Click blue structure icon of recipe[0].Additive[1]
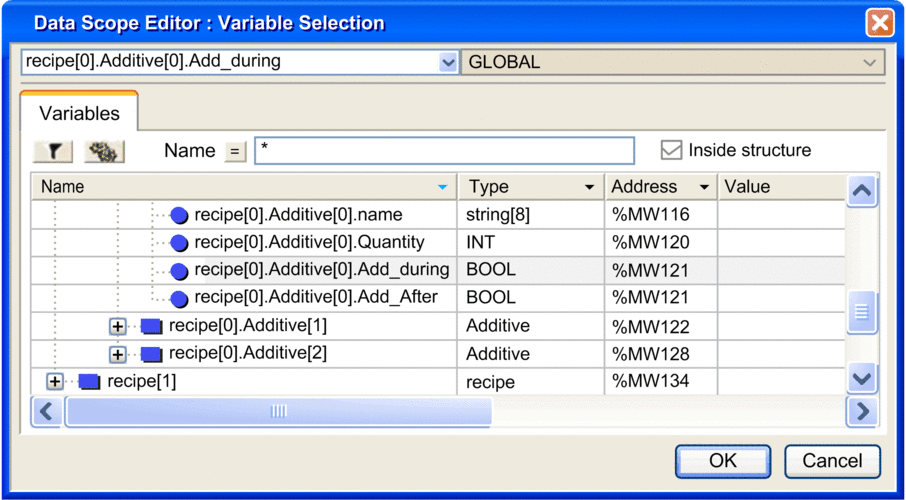Screen dimensions: 906x500 [x=151, y=327]
